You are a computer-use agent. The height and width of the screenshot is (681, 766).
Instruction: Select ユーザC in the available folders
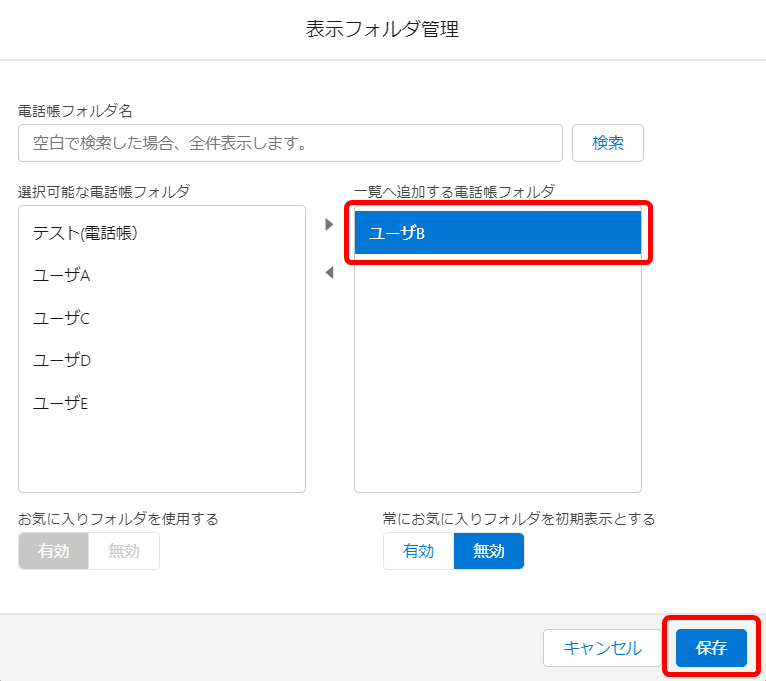162,318
